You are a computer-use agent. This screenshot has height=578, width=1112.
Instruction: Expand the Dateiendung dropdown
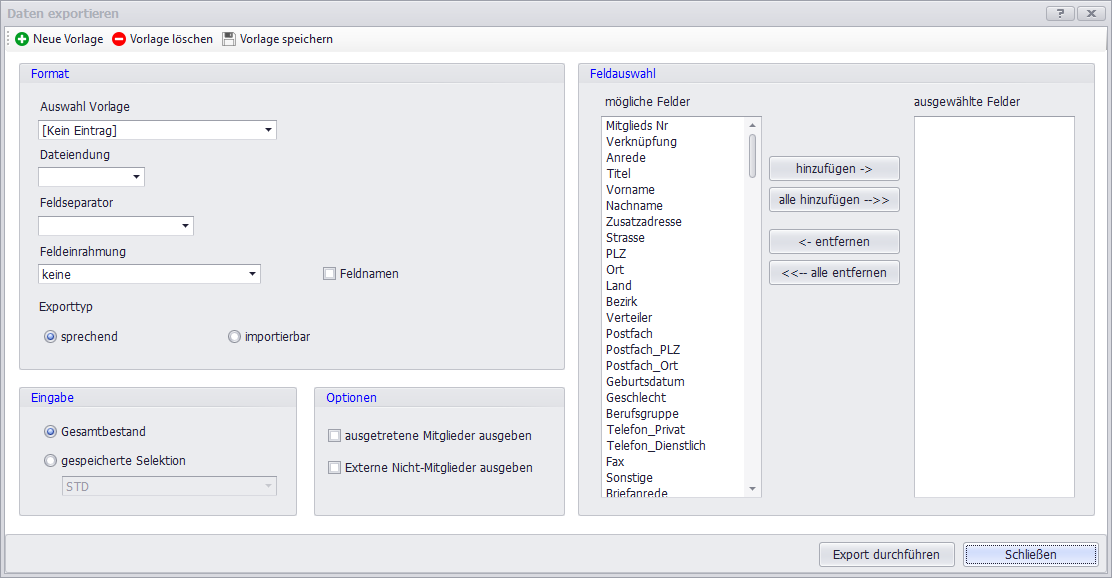click(x=136, y=177)
